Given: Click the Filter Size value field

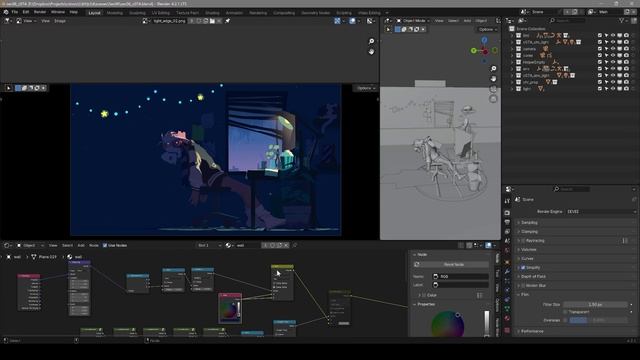Looking at the screenshot, I should pyautogui.click(x=596, y=304).
